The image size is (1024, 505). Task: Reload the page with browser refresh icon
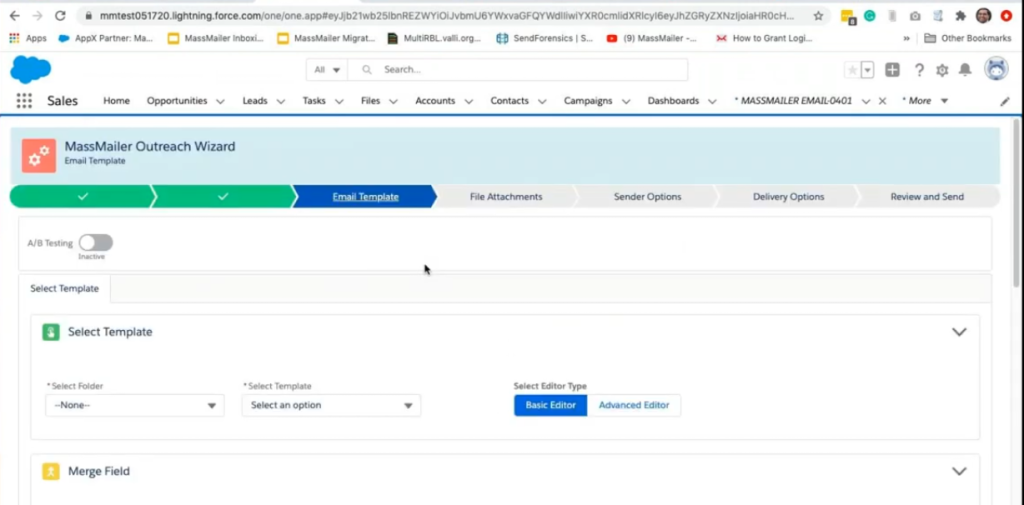coord(60,16)
